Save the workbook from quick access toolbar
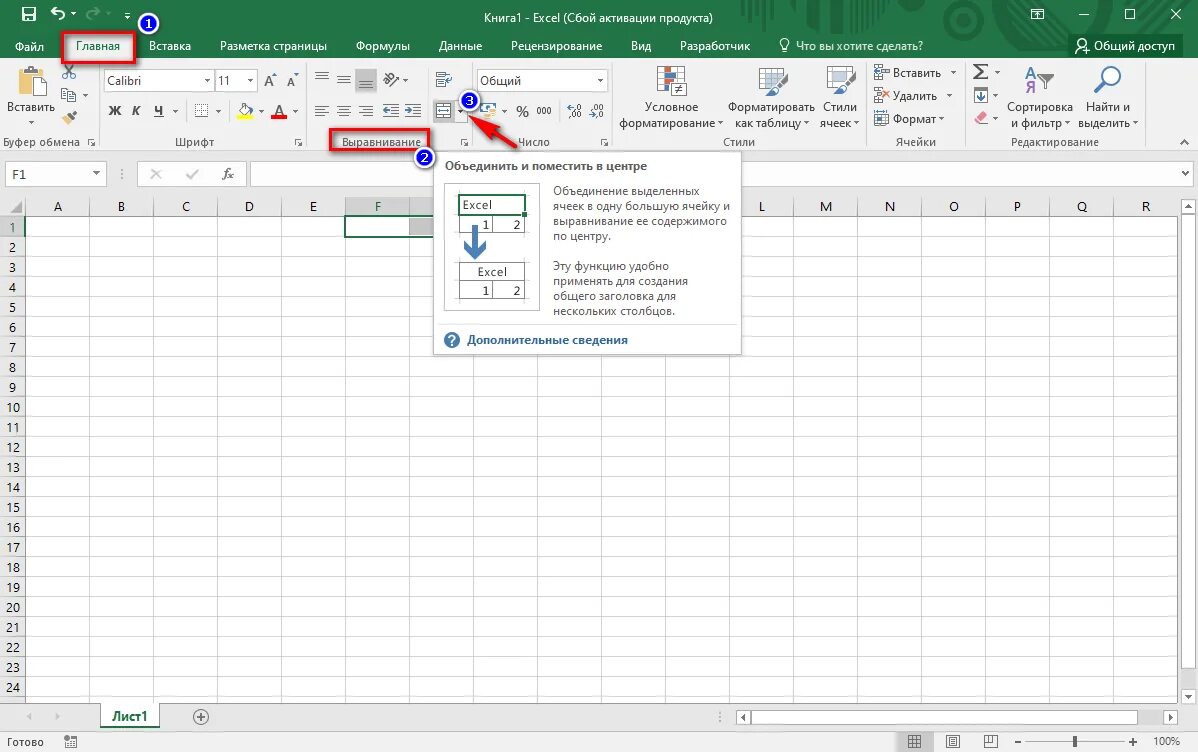1198x752 pixels. (28, 14)
